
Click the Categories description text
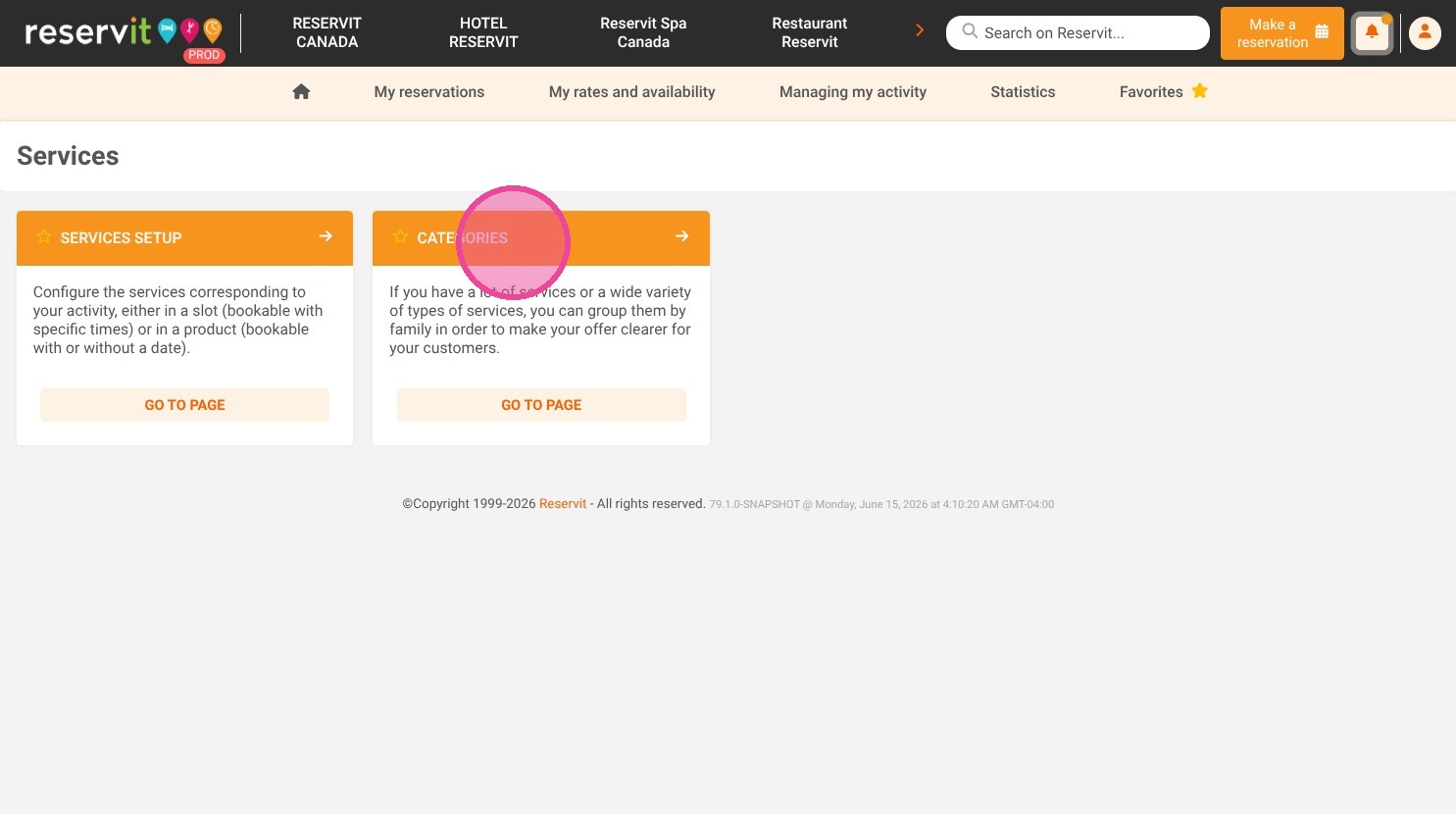[x=540, y=320]
